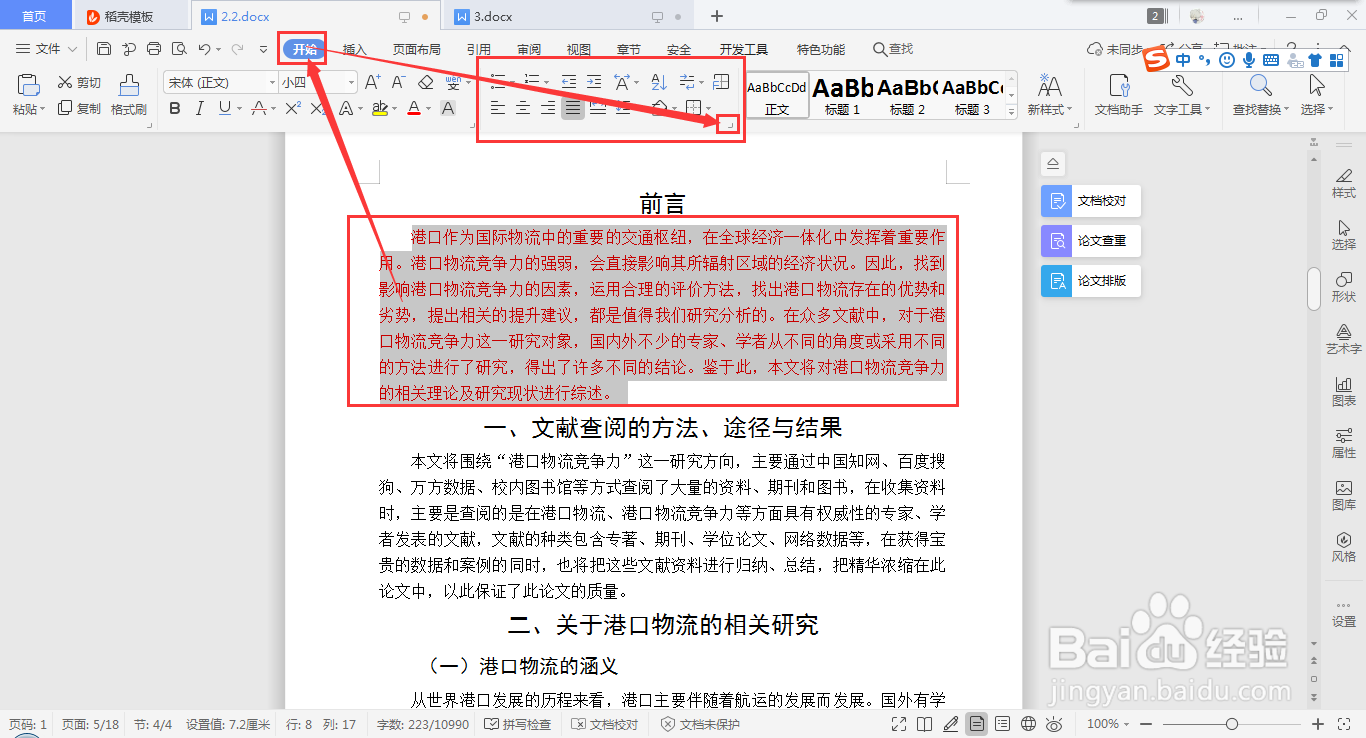Expand the 文件 file menu

[x=47, y=48]
